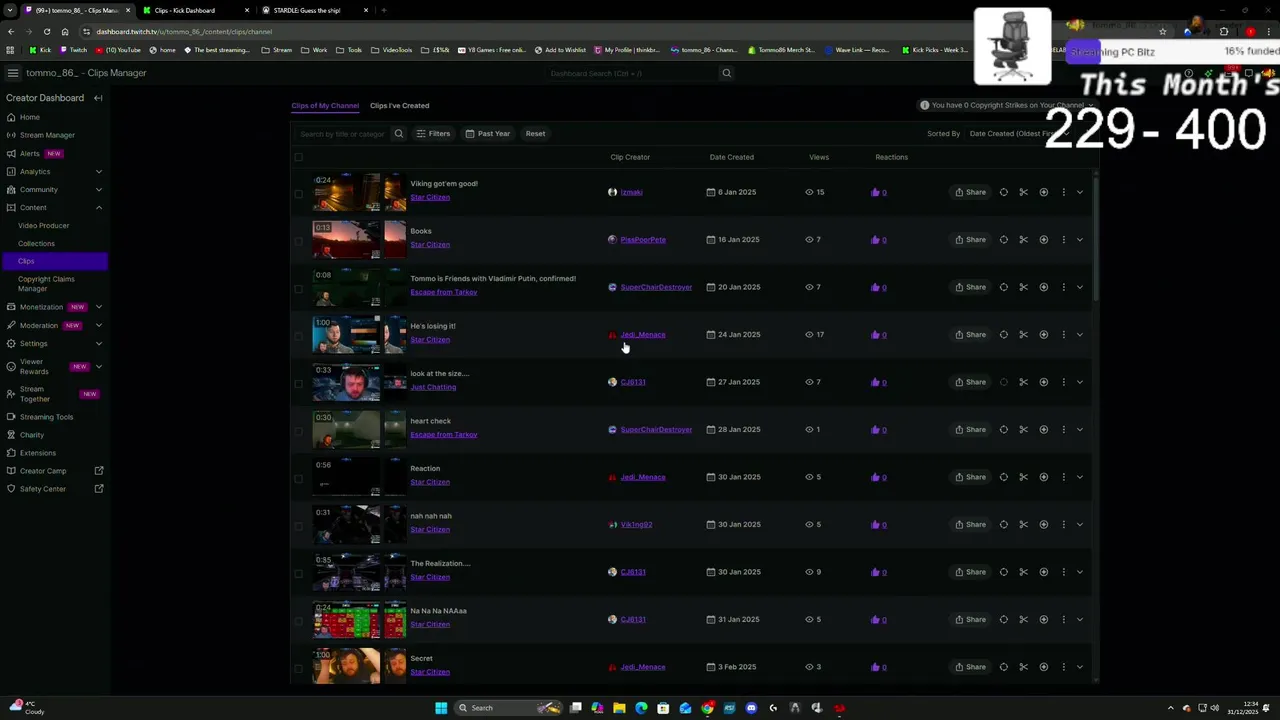Click the scissors edit icon for Books clip
Image resolution: width=1280 pixels, height=720 pixels.
tap(1023, 240)
